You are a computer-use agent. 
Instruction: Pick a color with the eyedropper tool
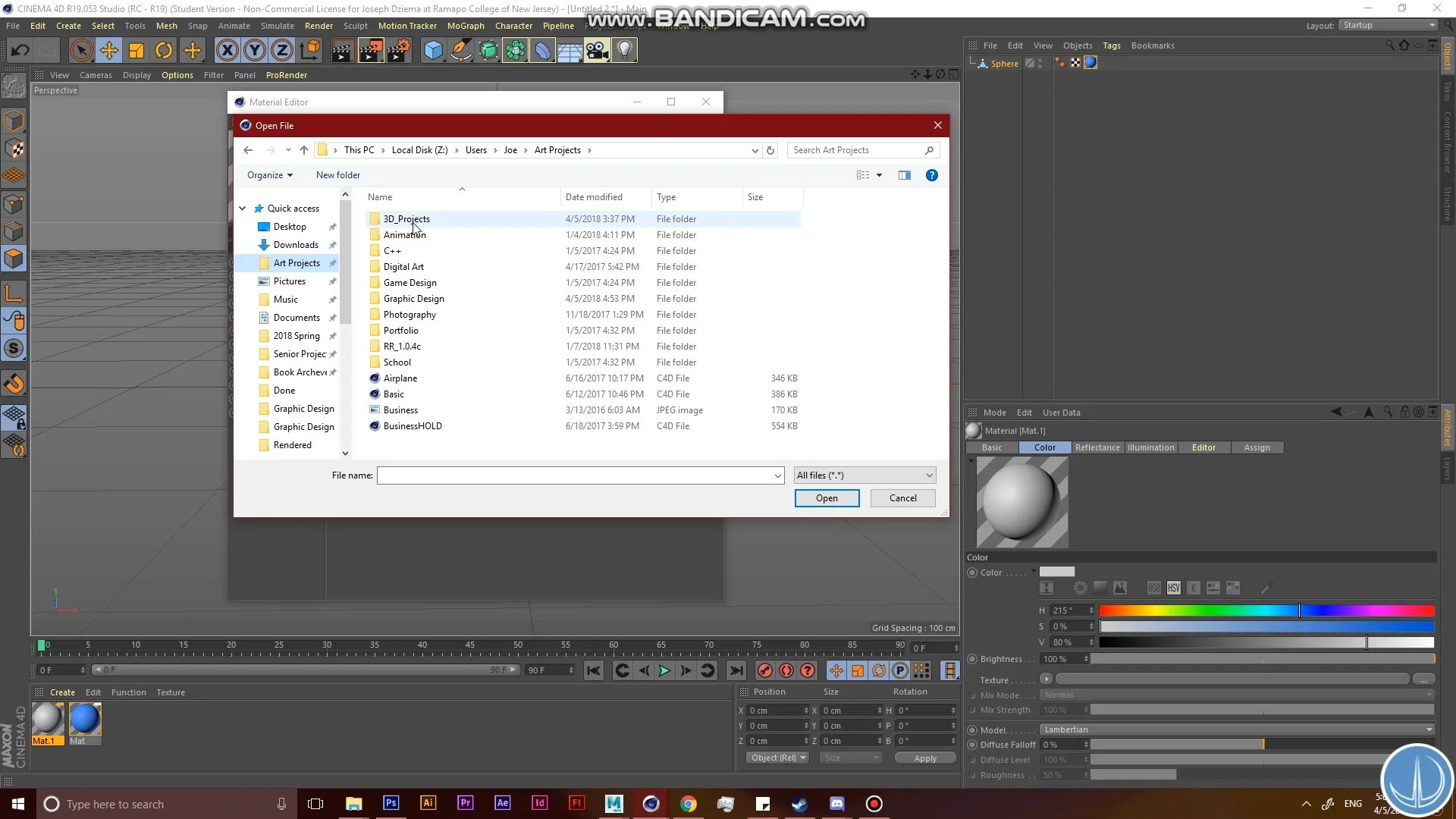coord(1265,588)
